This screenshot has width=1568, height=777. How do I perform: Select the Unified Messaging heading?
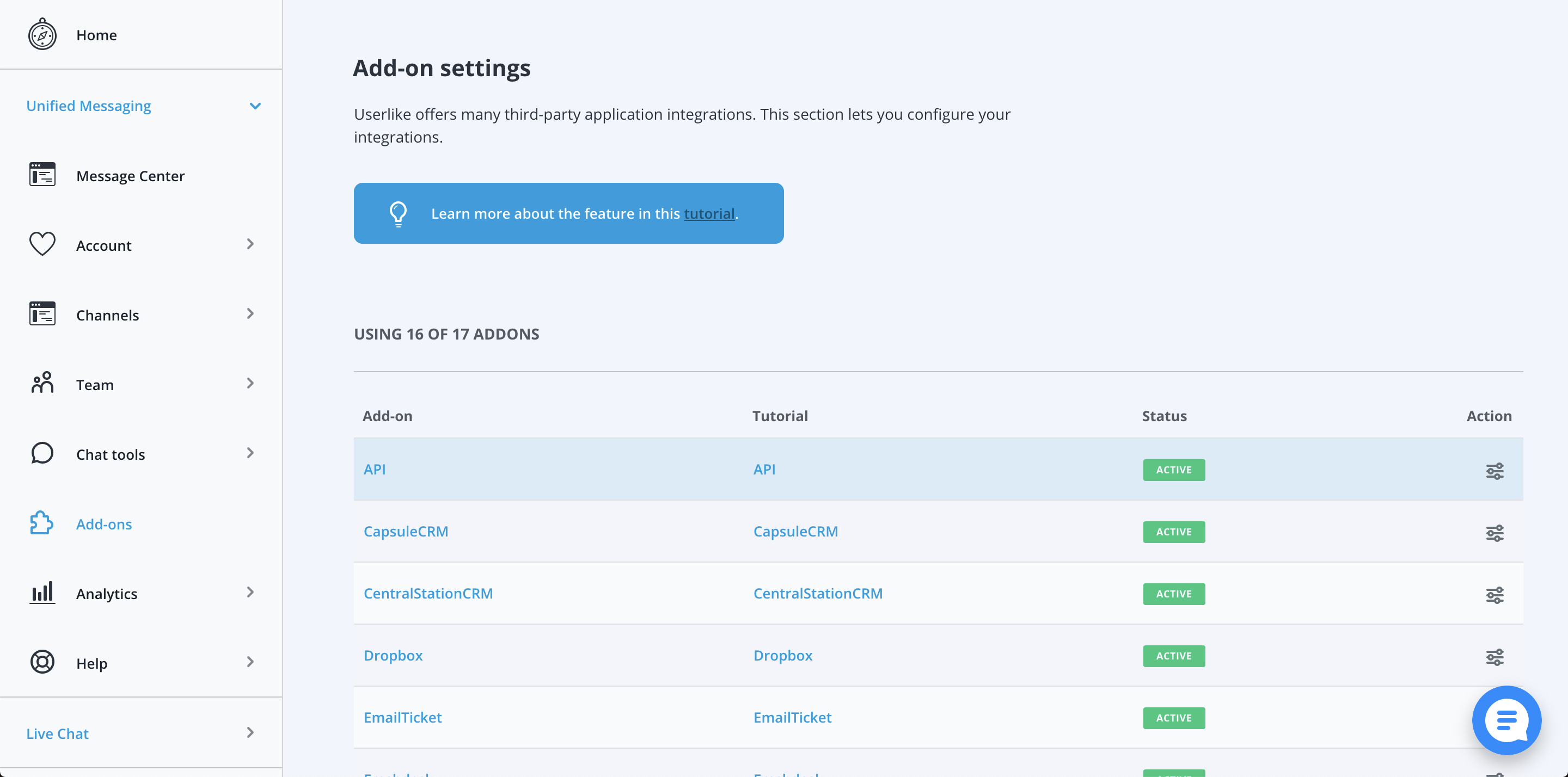[88, 106]
